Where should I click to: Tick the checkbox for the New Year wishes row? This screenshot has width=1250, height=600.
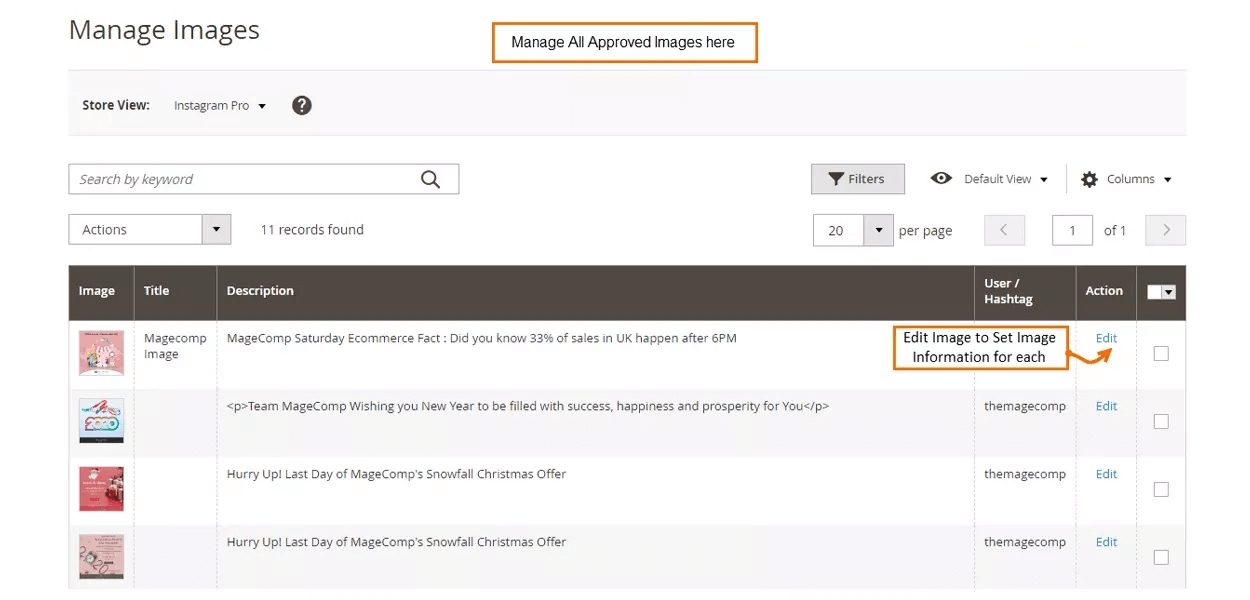[1161, 421]
